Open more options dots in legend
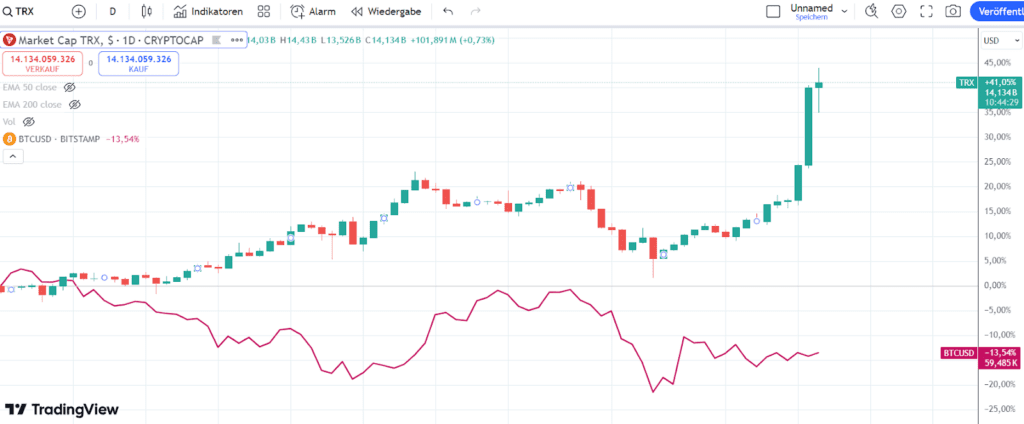The width and height of the screenshot is (1024, 424). [236, 40]
